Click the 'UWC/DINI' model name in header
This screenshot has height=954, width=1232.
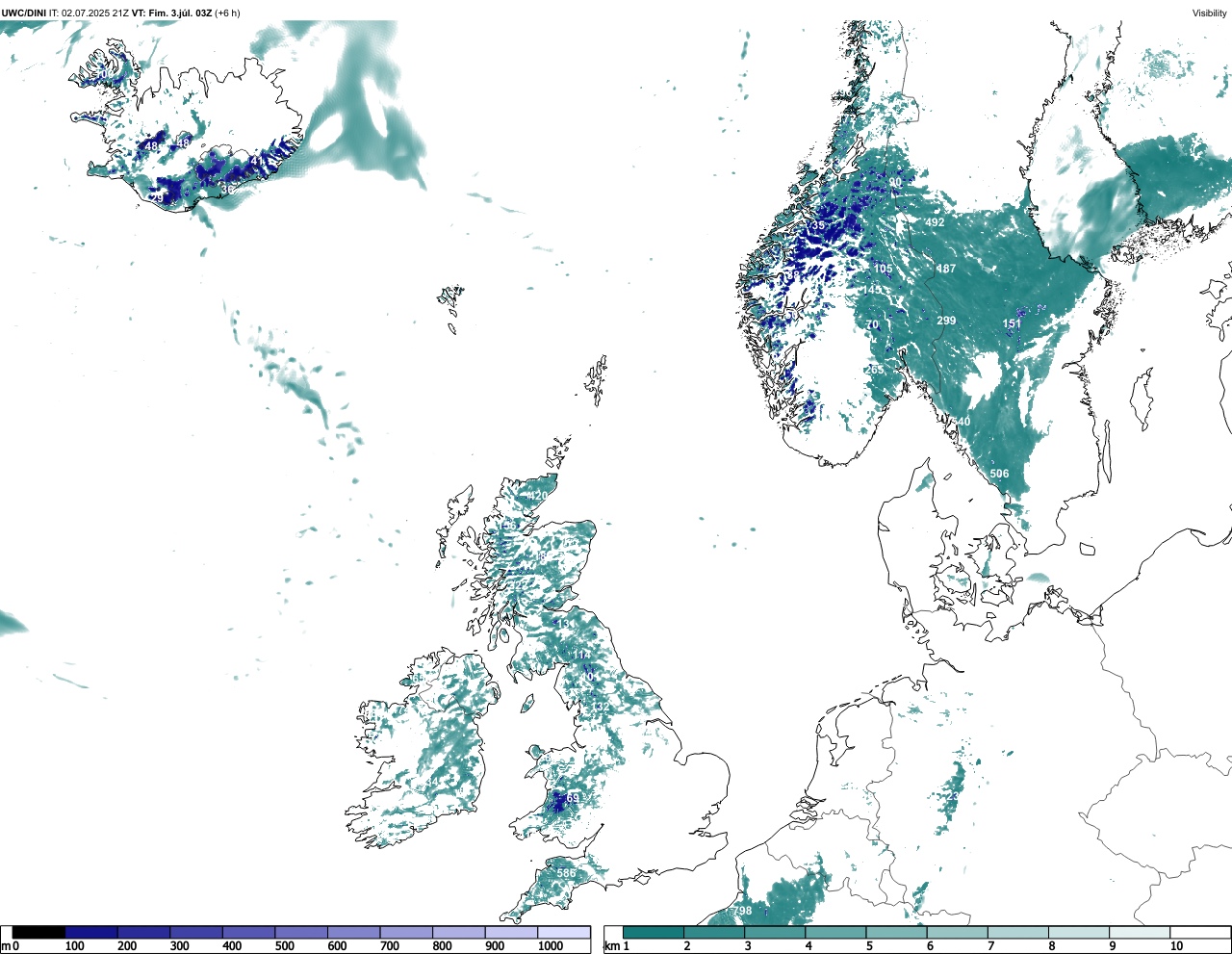click(24, 13)
